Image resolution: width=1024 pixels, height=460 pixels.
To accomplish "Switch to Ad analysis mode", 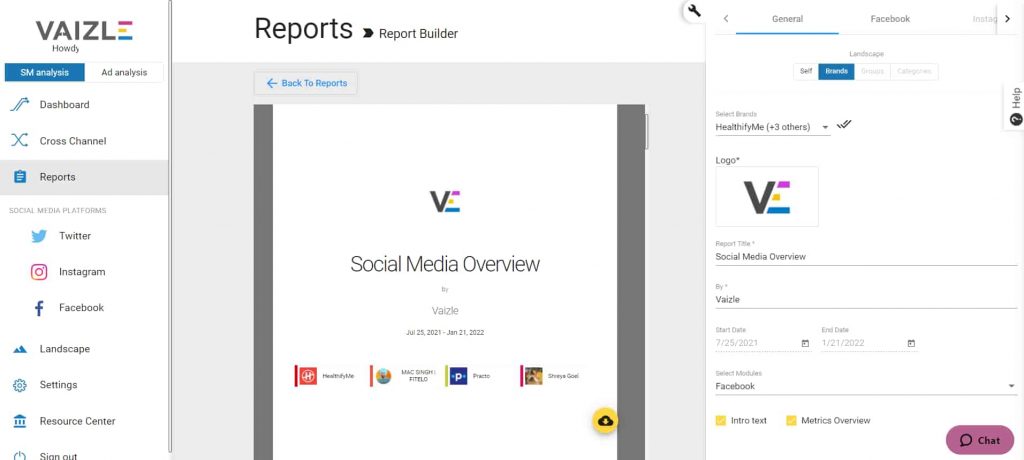I will 124,73.
